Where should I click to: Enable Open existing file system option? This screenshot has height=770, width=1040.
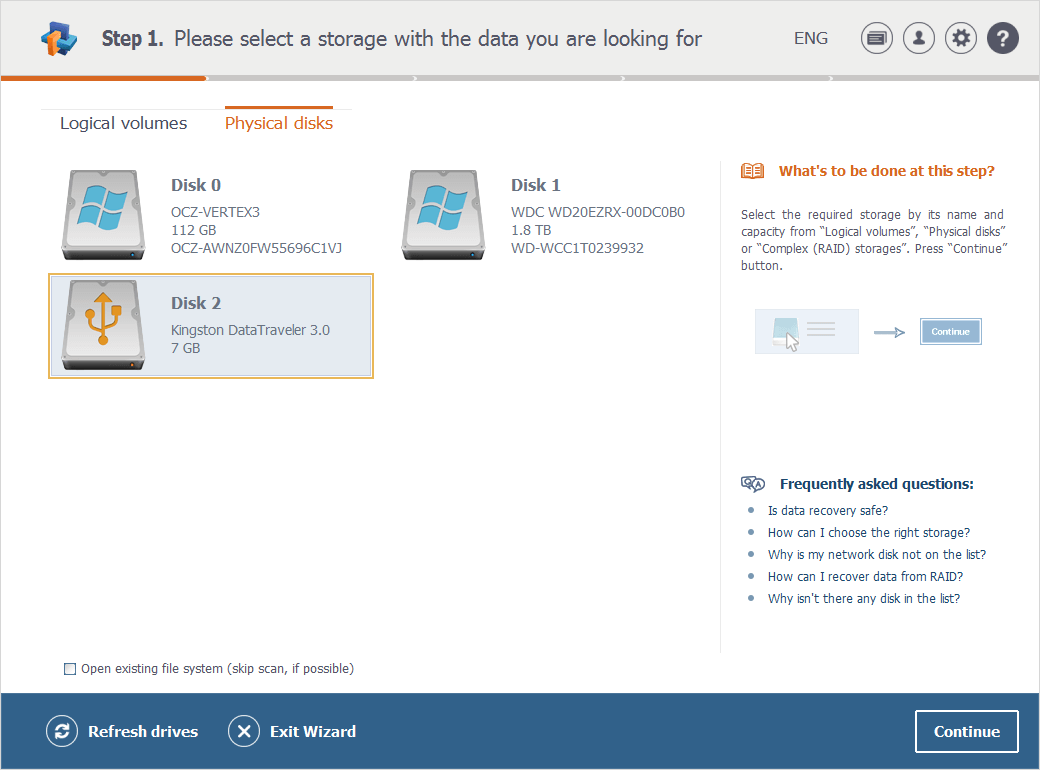[70, 668]
